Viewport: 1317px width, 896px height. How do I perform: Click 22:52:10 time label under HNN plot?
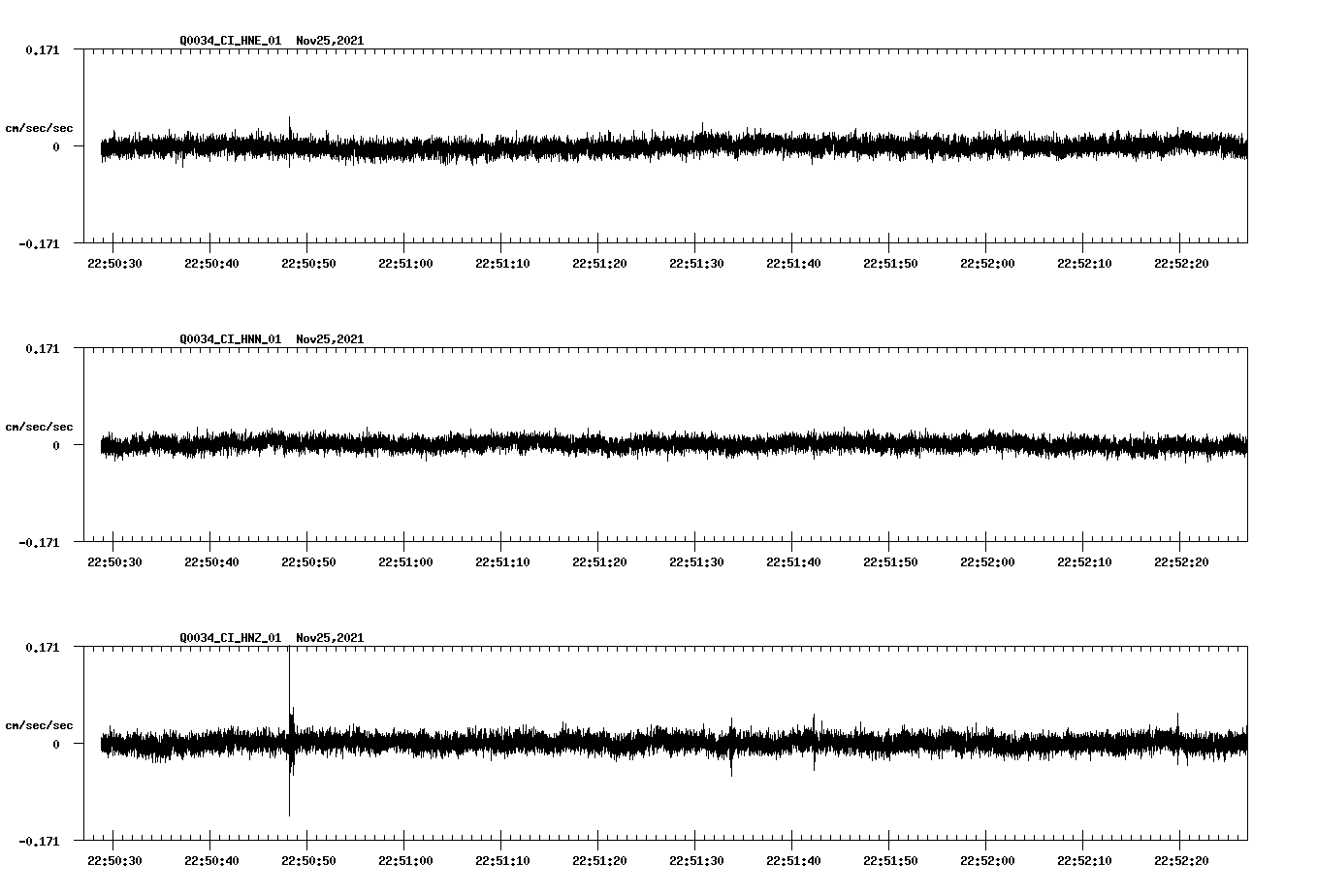point(1084,561)
